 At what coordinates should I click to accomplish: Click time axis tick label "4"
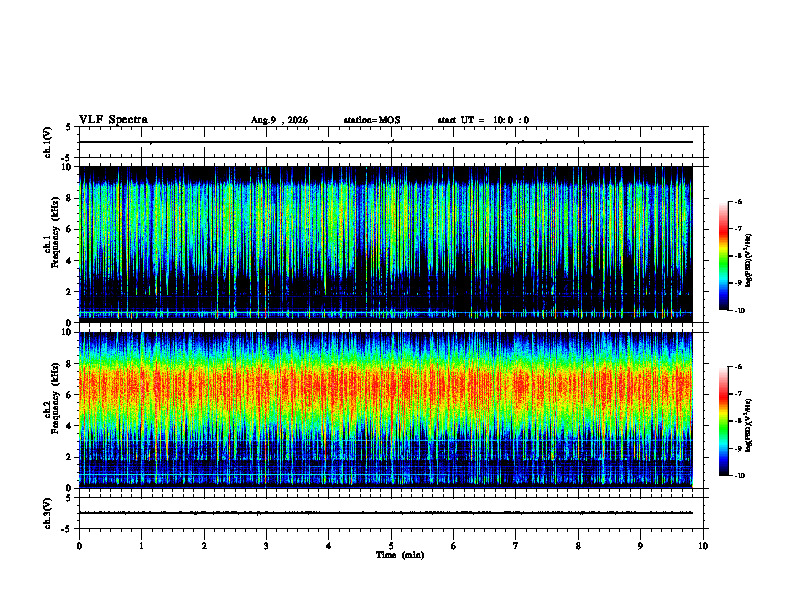[x=329, y=546]
